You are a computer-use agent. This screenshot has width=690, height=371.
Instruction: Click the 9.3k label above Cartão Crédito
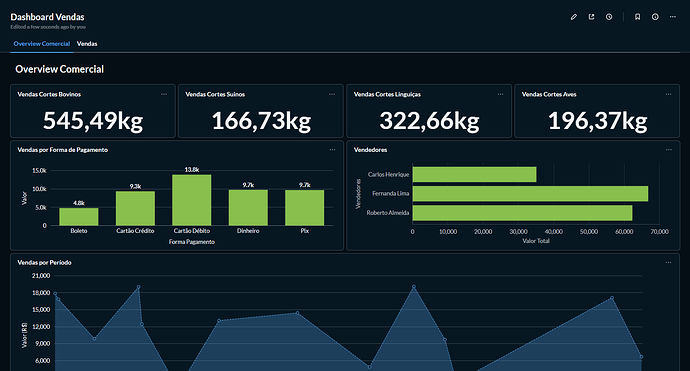[135, 186]
